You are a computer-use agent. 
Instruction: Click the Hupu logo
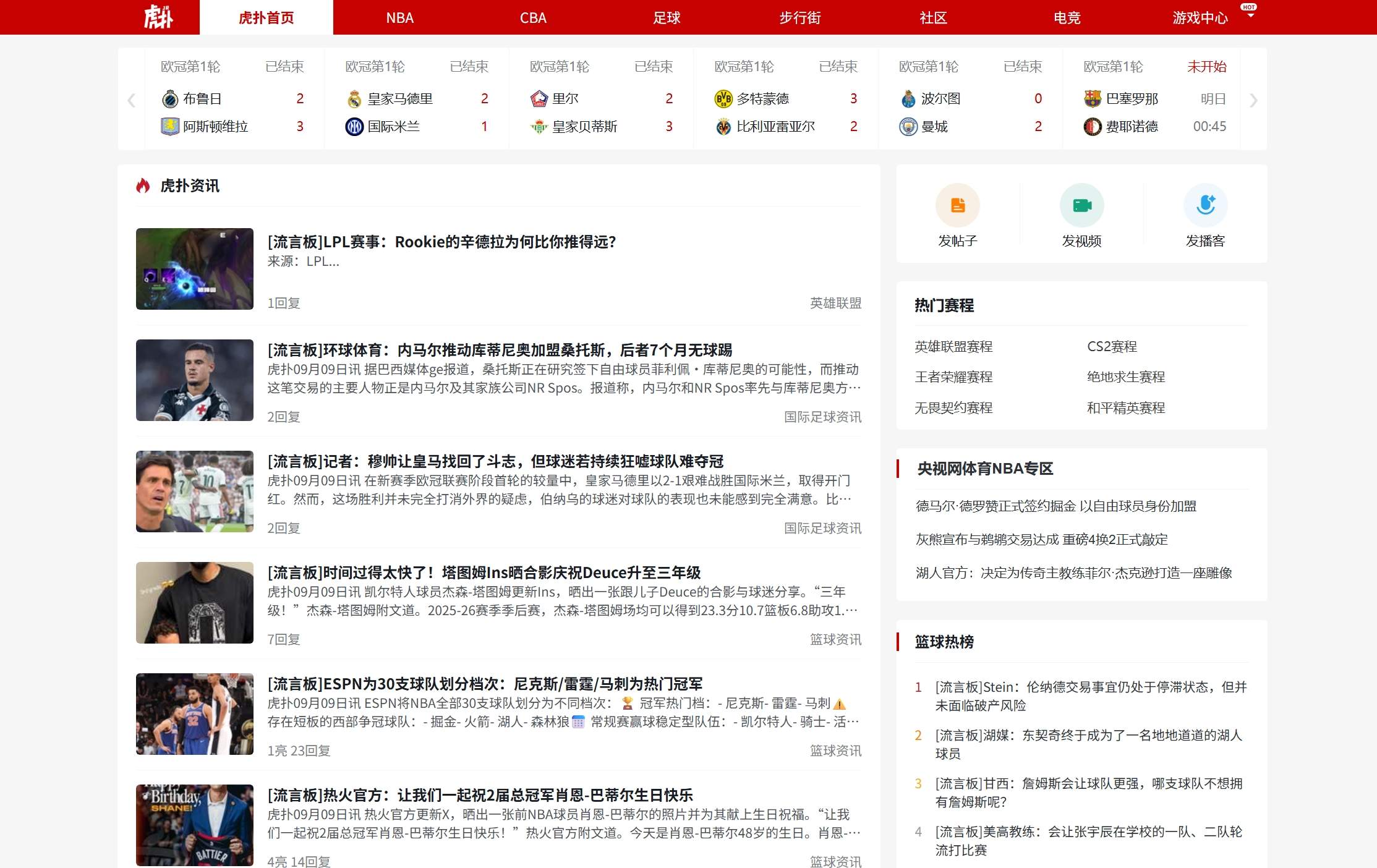tap(158, 17)
